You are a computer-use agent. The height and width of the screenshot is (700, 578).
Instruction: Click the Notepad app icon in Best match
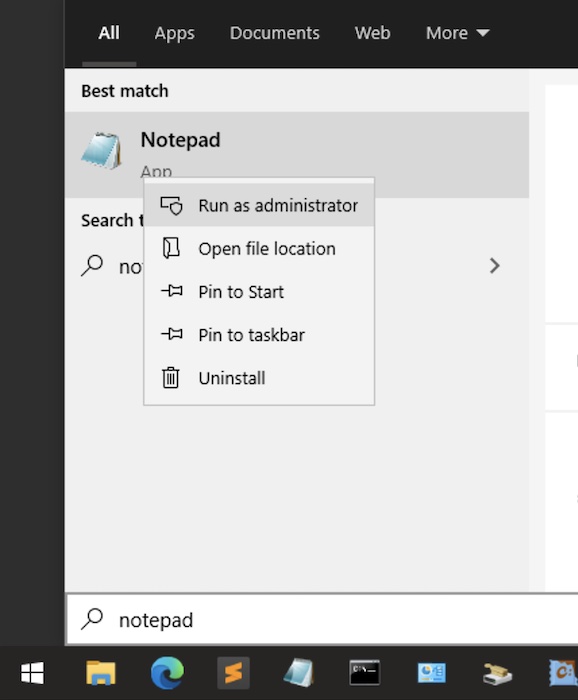(x=101, y=151)
